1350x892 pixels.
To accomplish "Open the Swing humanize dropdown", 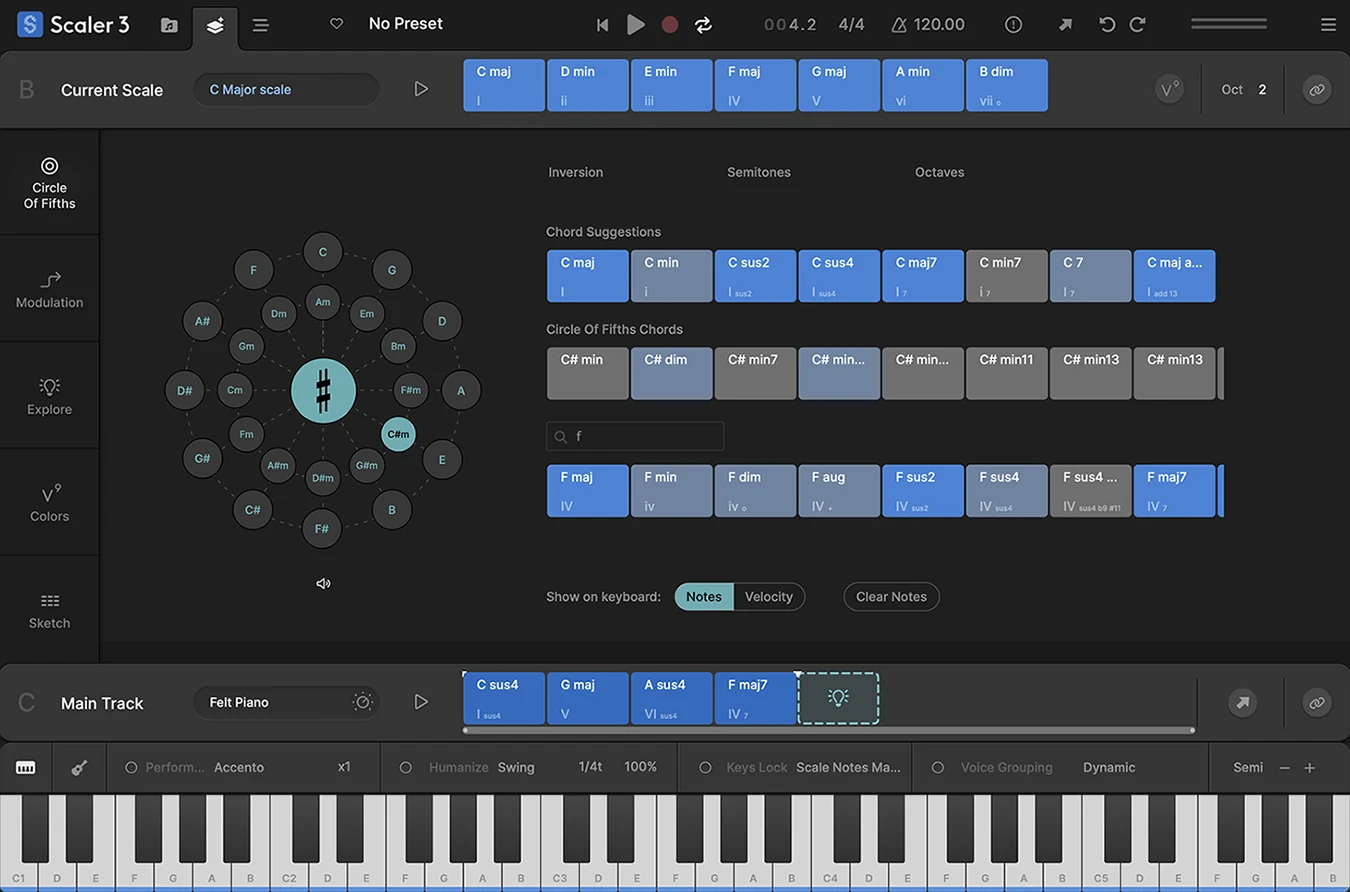I will pyautogui.click(x=516, y=768).
